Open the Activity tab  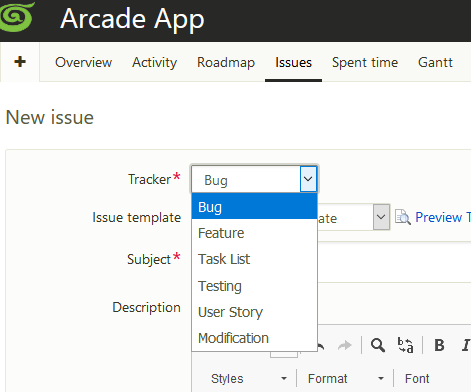click(154, 62)
